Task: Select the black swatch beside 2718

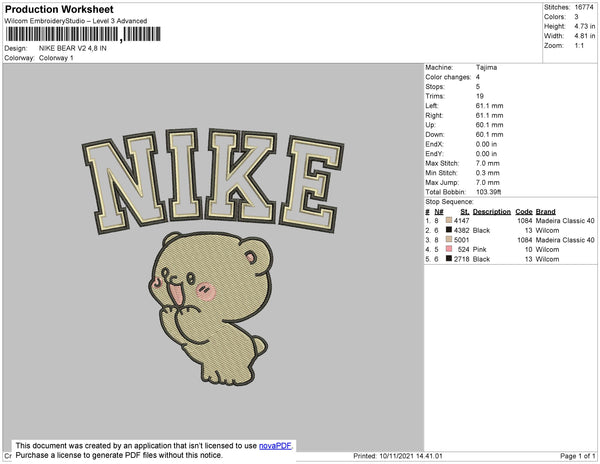Action: coord(449,258)
